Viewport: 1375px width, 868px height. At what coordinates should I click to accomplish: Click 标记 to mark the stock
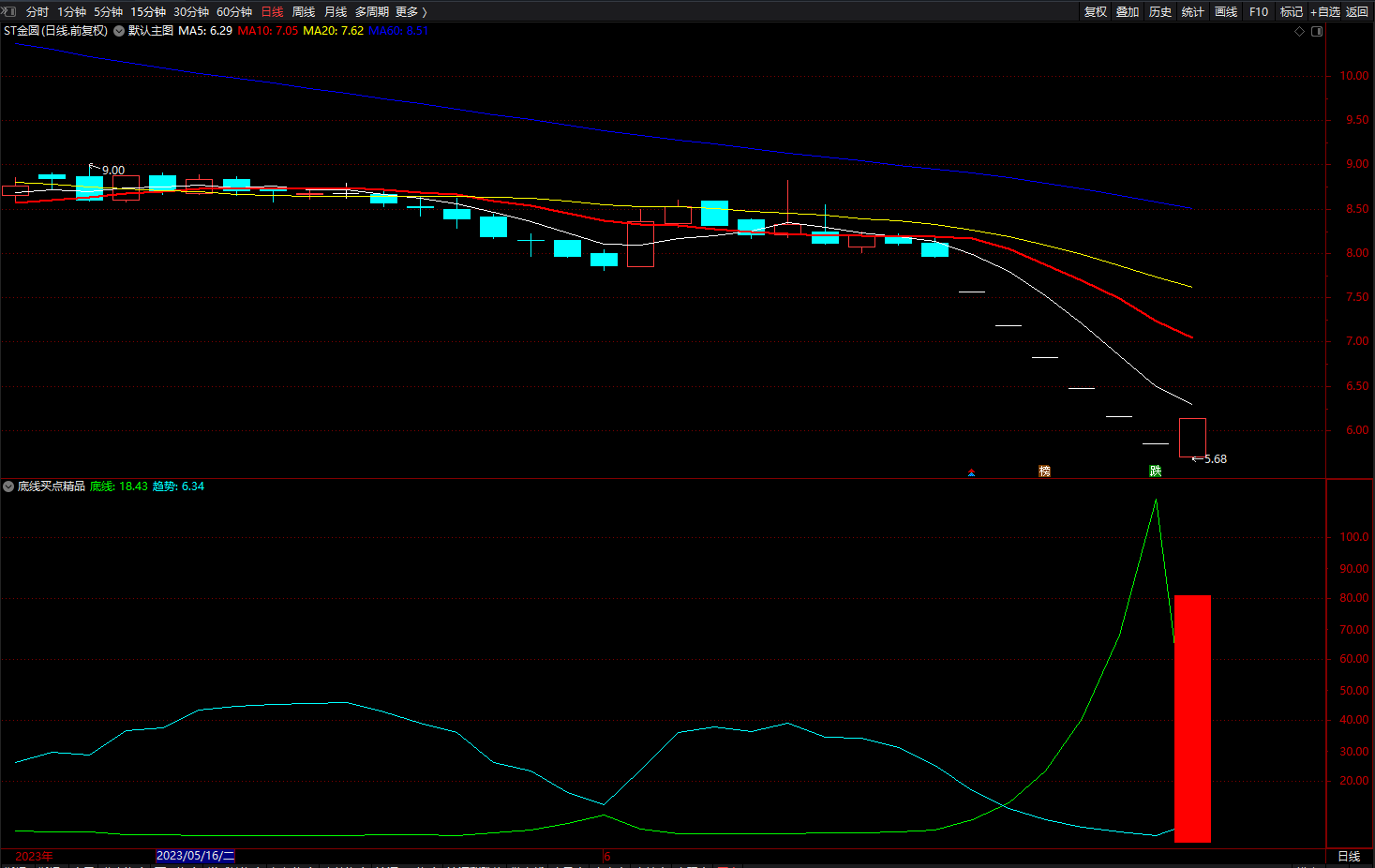pos(1291,12)
